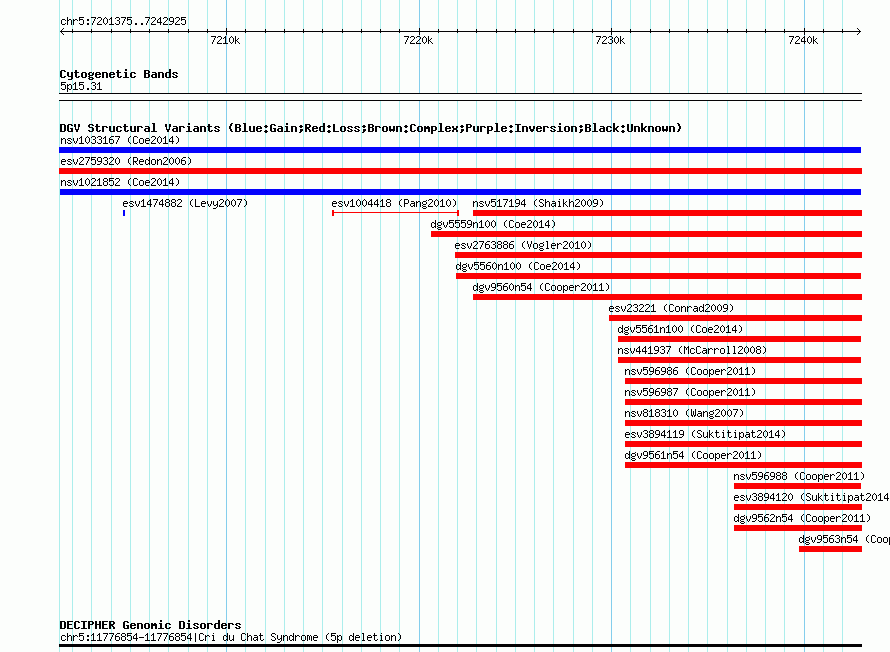
Task: Open the dgv9561n54 (Cooper2011) variant
Action: pyautogui.click(x=694, y=455)
